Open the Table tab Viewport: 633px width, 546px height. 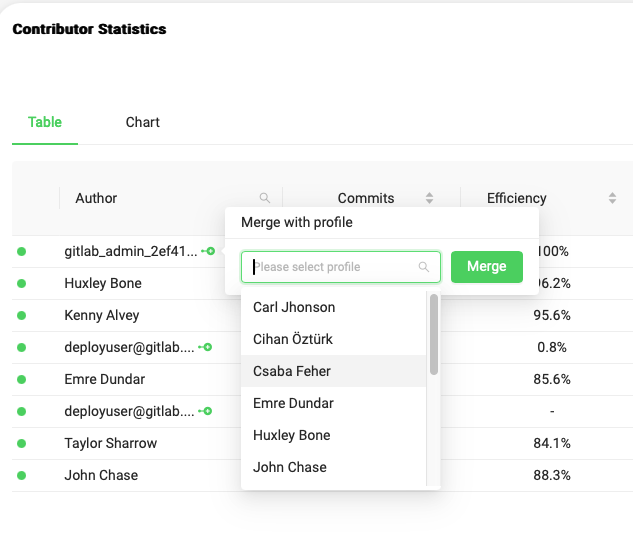pyautogui.click(x=45, y=122)
